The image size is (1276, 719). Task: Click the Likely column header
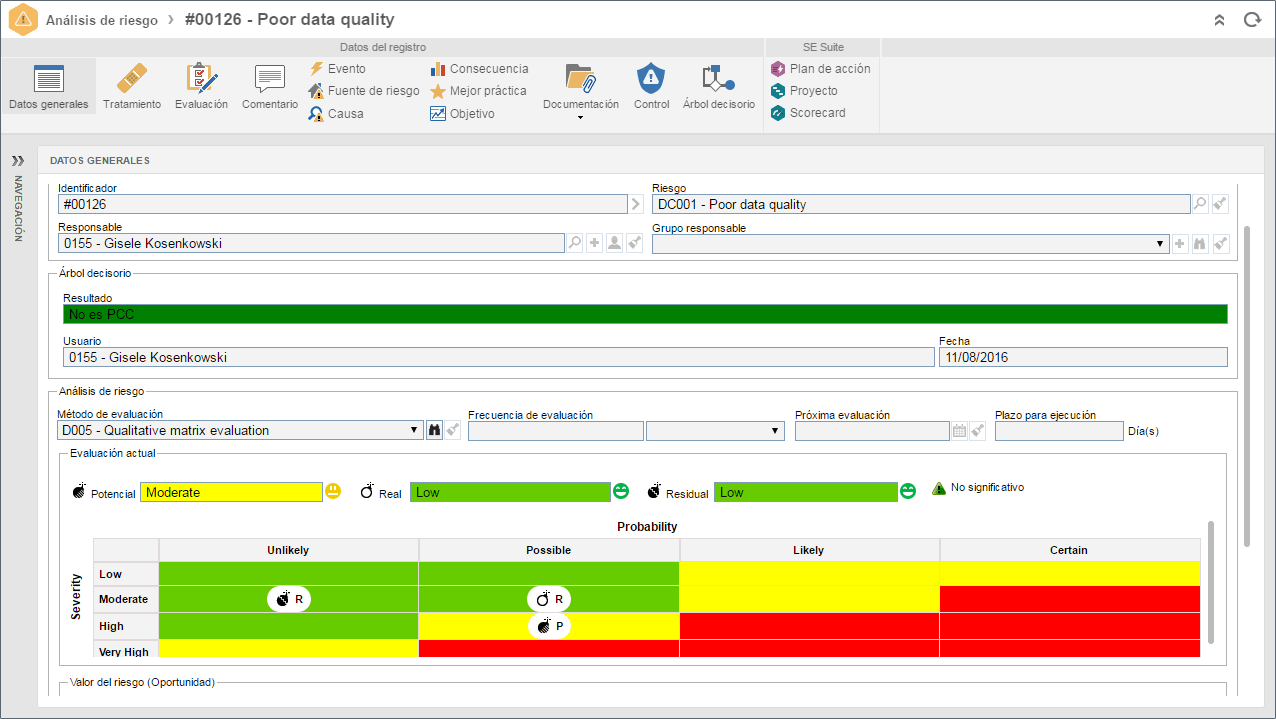tap(809, 550)
